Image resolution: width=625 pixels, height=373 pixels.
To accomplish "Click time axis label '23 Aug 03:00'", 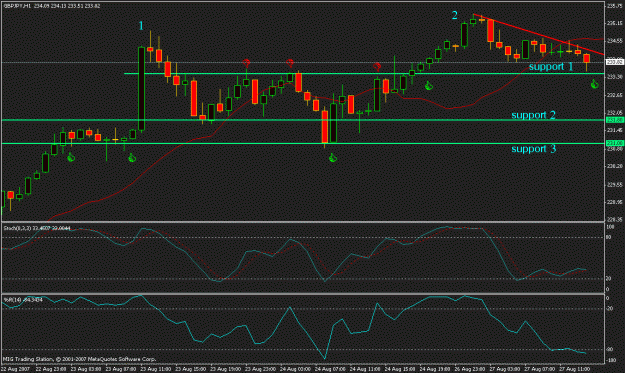I will click(85, 369).
